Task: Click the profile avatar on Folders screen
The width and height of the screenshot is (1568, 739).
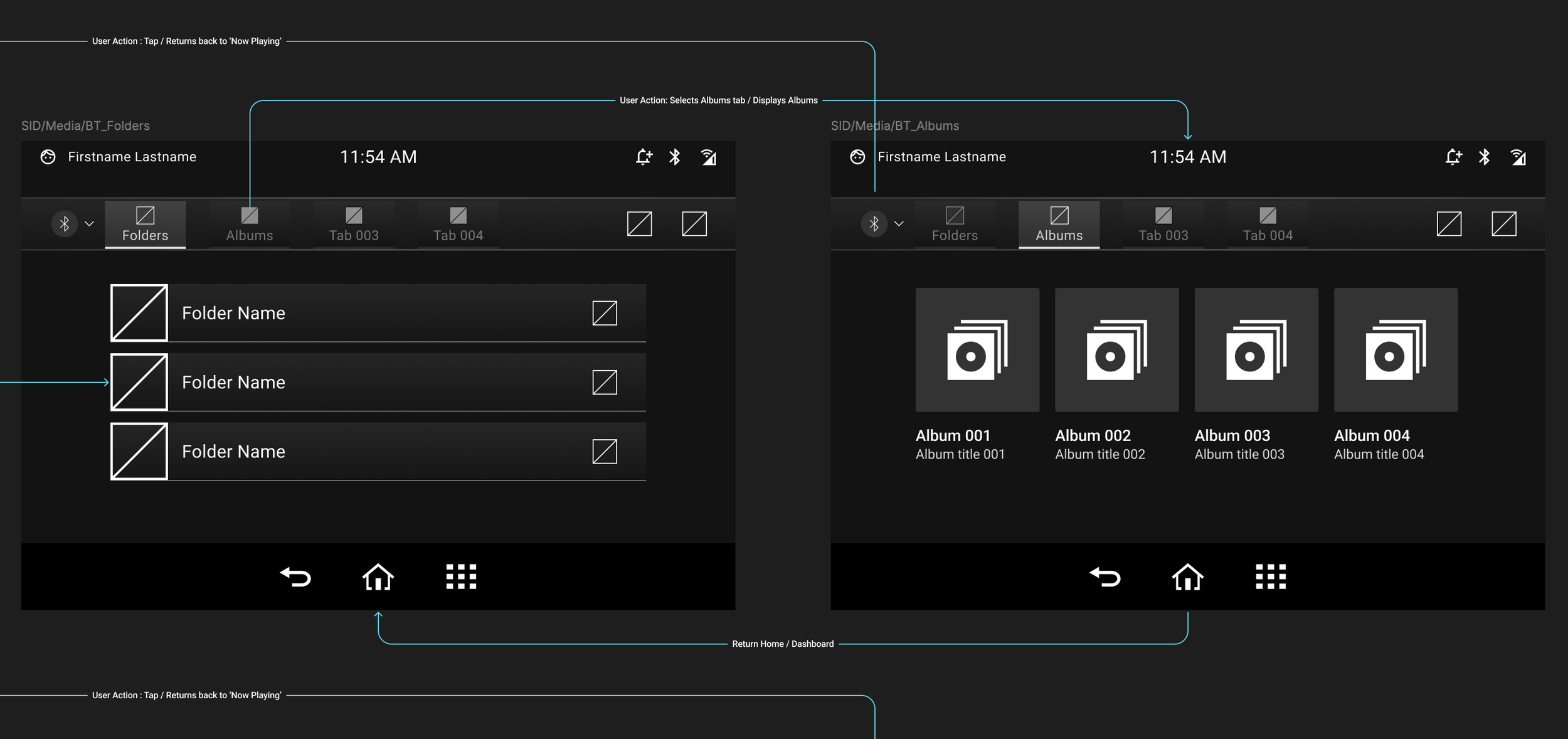Action: coord(48,157)
